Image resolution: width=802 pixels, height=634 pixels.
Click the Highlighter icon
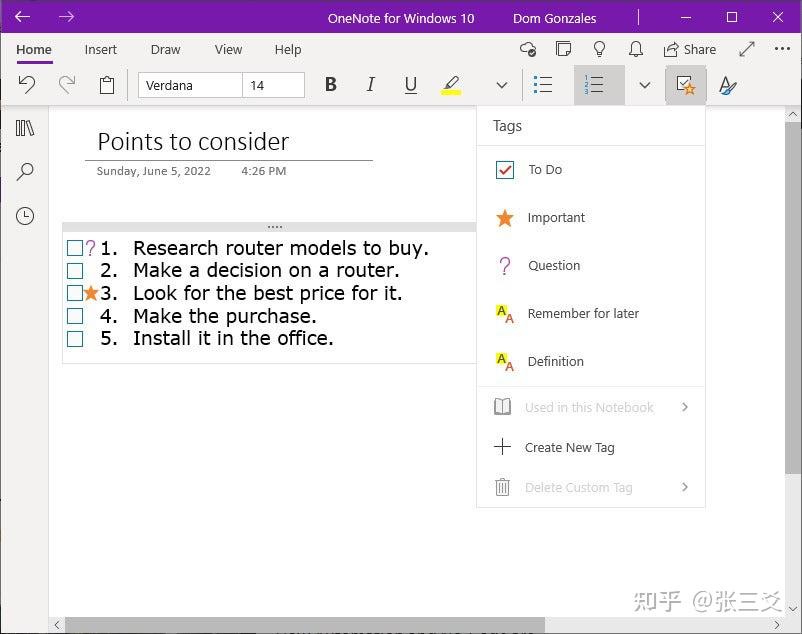click(451, 85)
